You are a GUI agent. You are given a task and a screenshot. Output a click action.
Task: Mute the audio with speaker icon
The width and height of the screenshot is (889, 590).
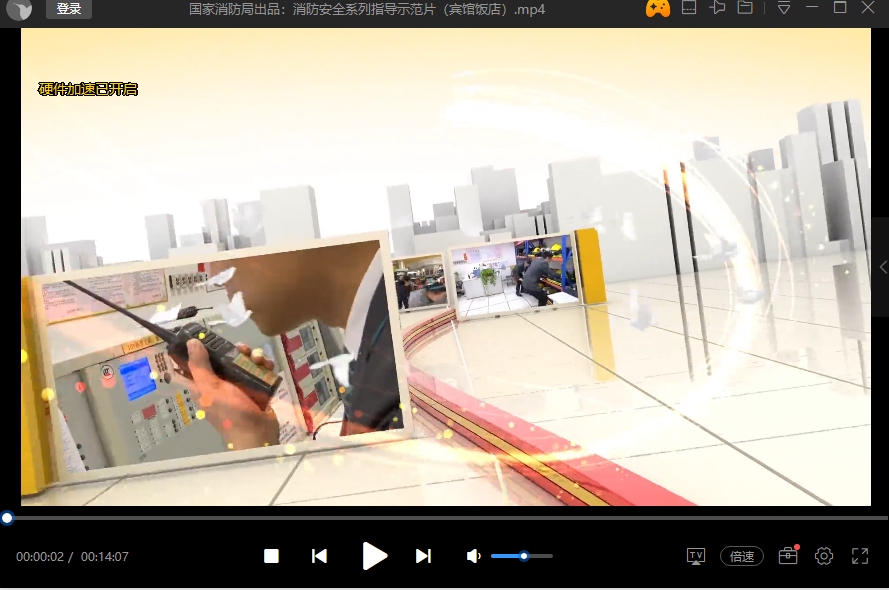pyautogui.click(x=474, y=556)
